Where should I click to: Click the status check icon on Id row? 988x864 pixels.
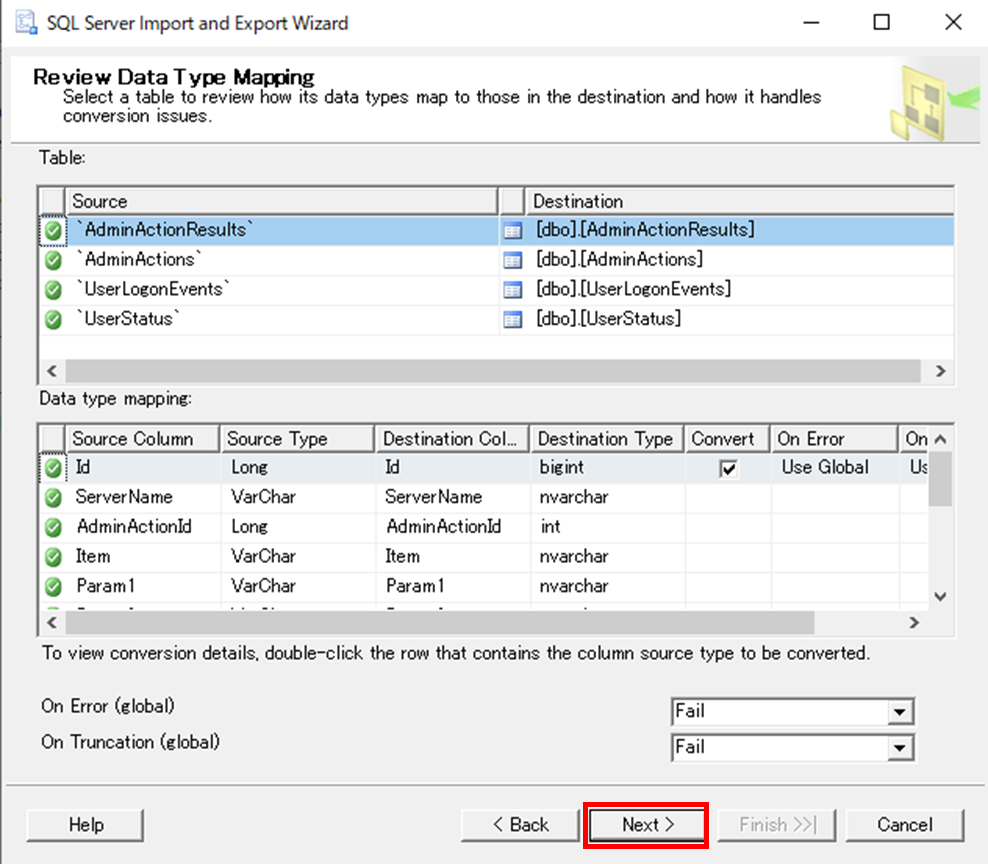click(54, 468)
